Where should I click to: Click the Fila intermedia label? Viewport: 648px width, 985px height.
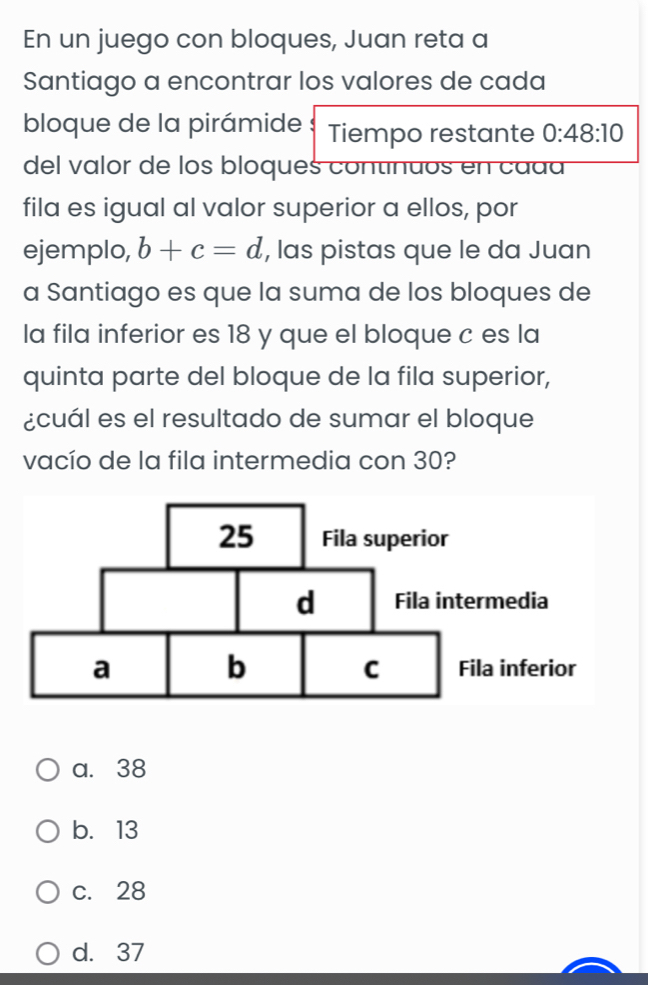click(472, 601)
